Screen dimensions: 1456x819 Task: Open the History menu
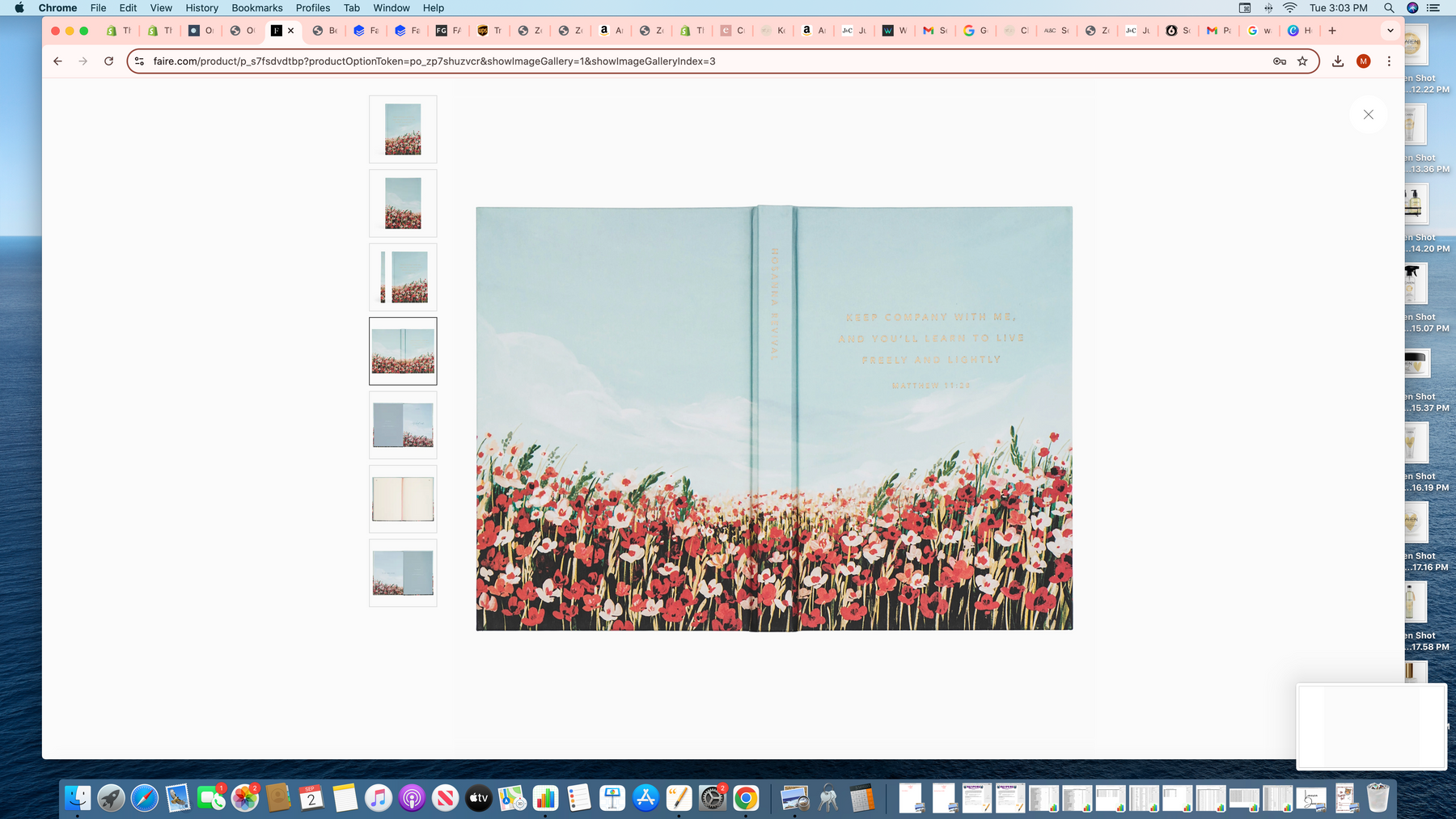coord(201,8)
